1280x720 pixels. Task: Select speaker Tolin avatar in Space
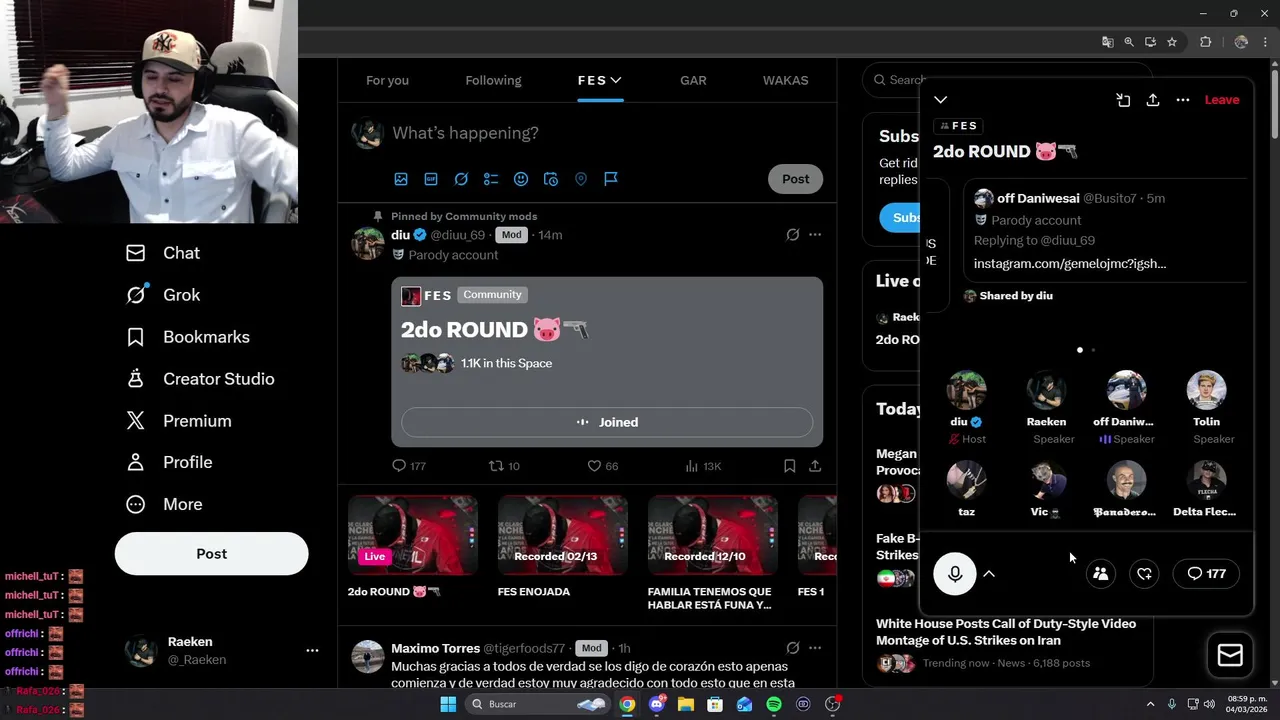click(x=1206, y=390)
